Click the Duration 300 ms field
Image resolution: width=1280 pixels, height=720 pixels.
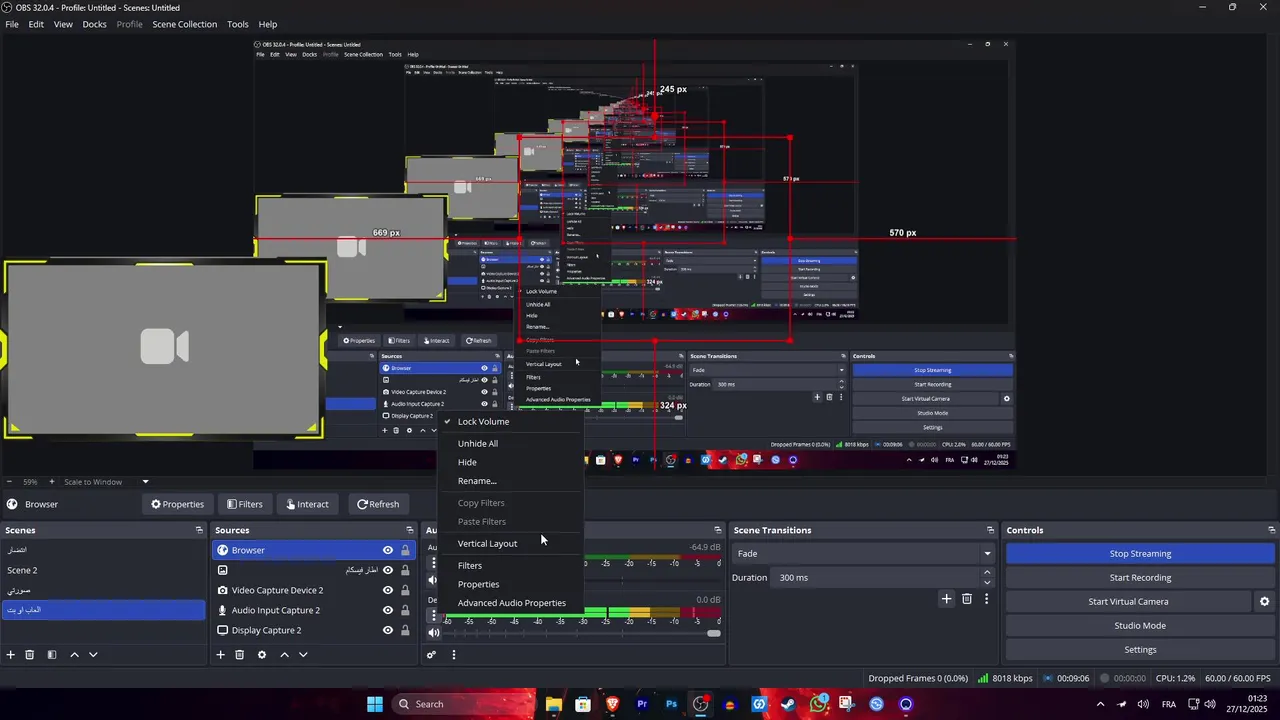pyautogui.click(x=877, y=578)
